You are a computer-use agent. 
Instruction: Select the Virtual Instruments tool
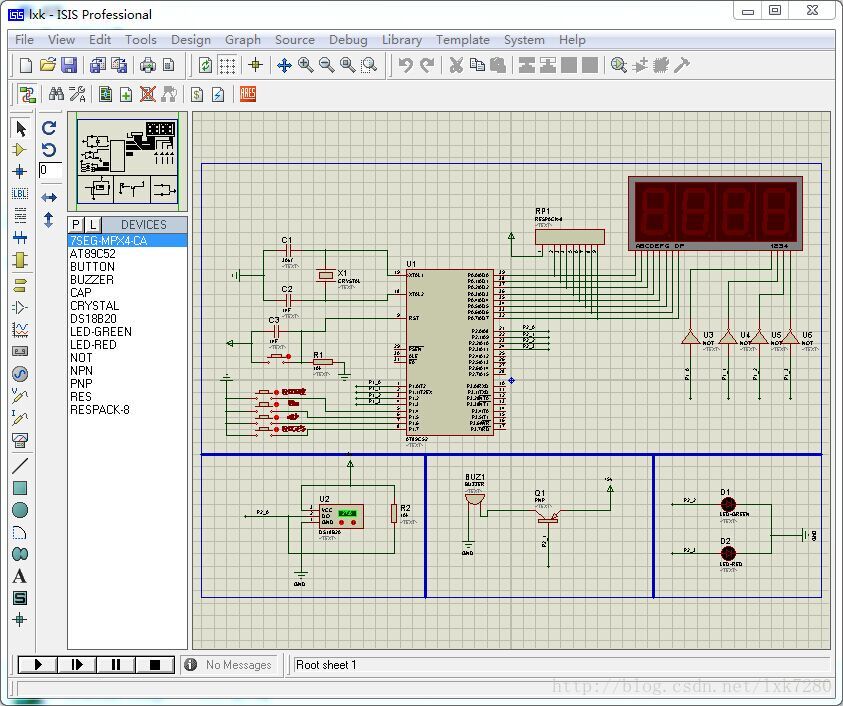coord(20,440)
